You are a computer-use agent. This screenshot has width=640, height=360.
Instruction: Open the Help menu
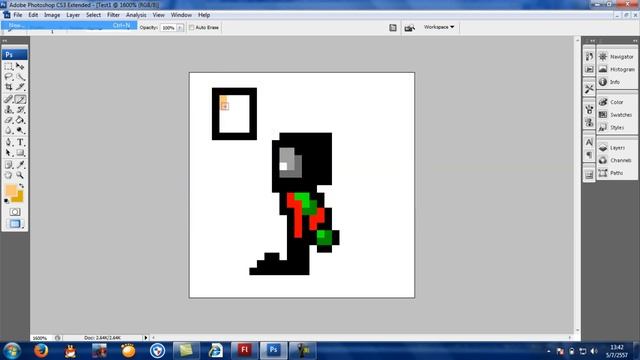[x=204, y=15]
